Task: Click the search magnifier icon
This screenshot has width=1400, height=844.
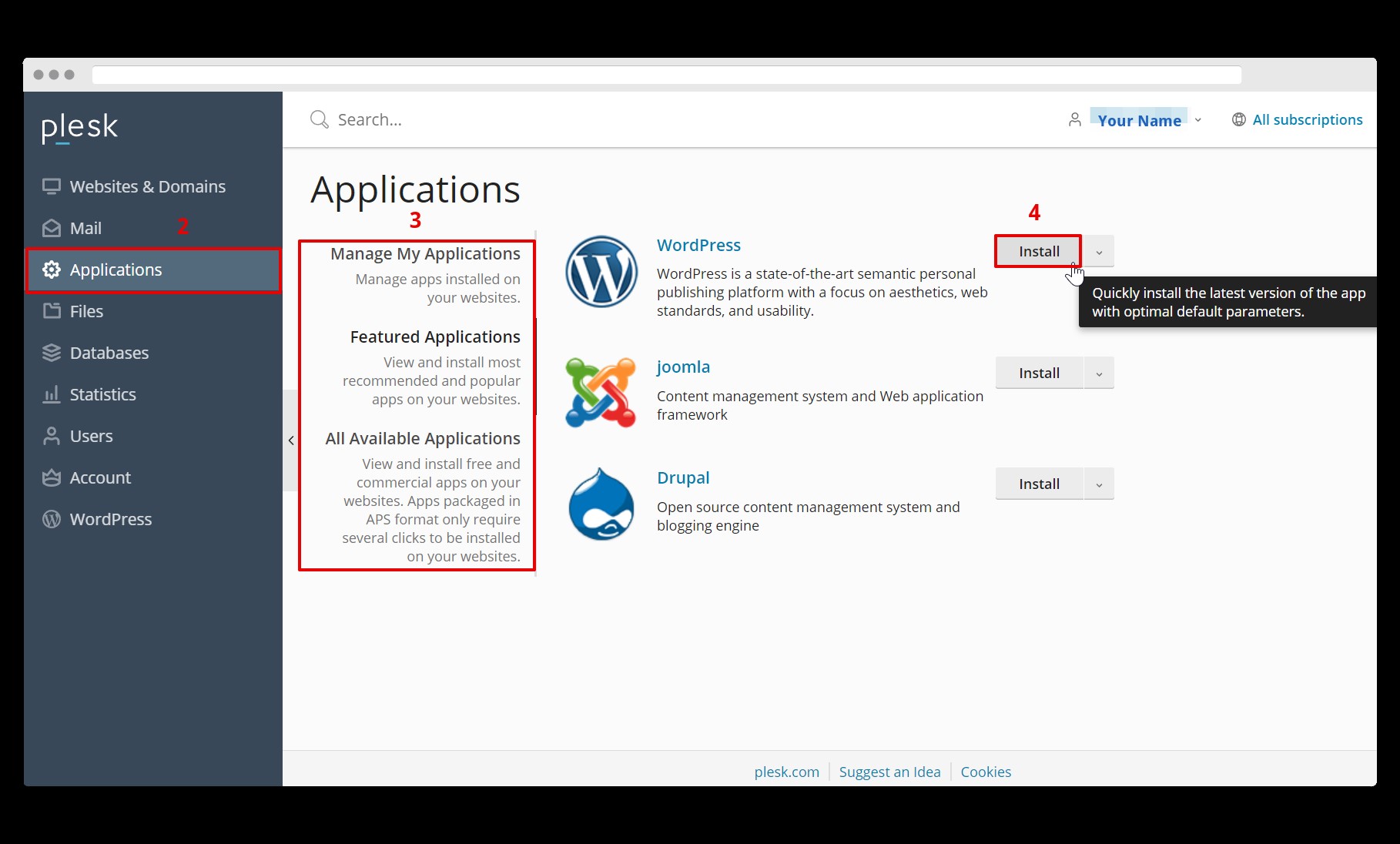Action: [x=319, y=119]
